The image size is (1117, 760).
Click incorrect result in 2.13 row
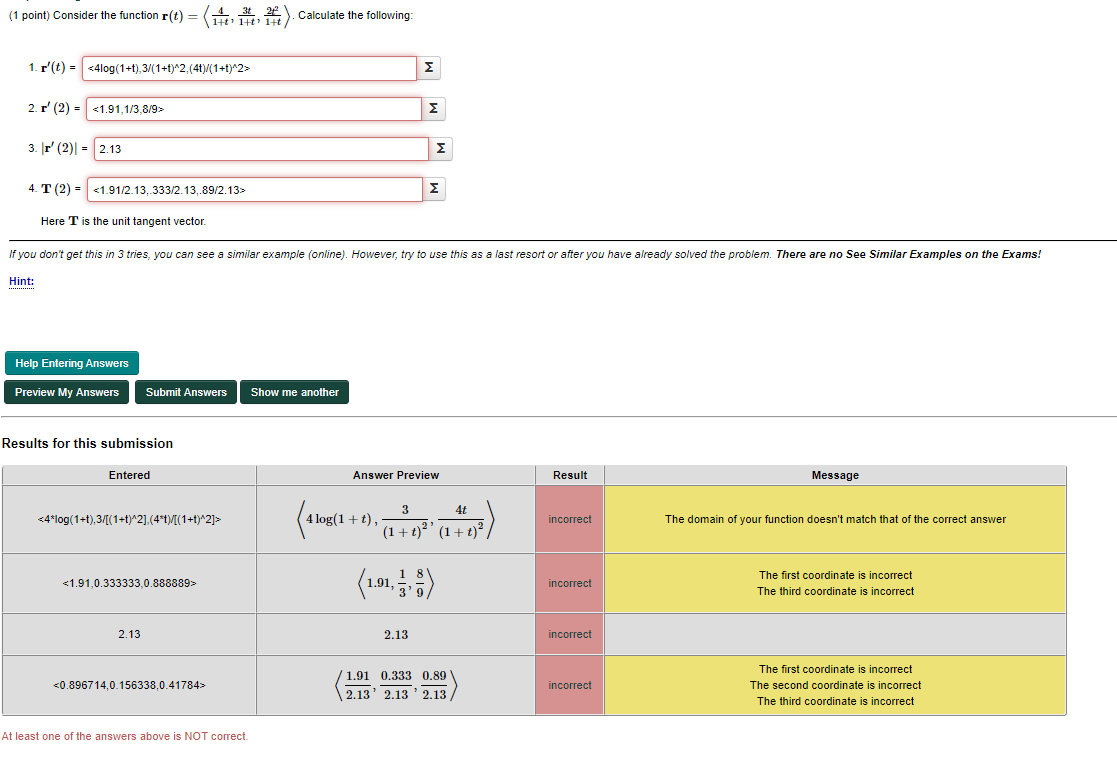[x=570, y=634]
